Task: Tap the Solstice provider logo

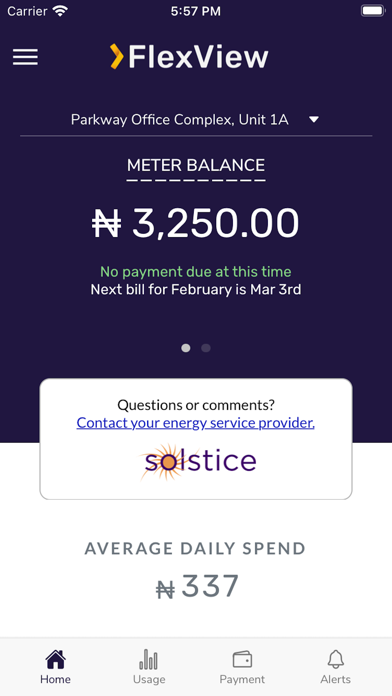Action: click(197, 462)
